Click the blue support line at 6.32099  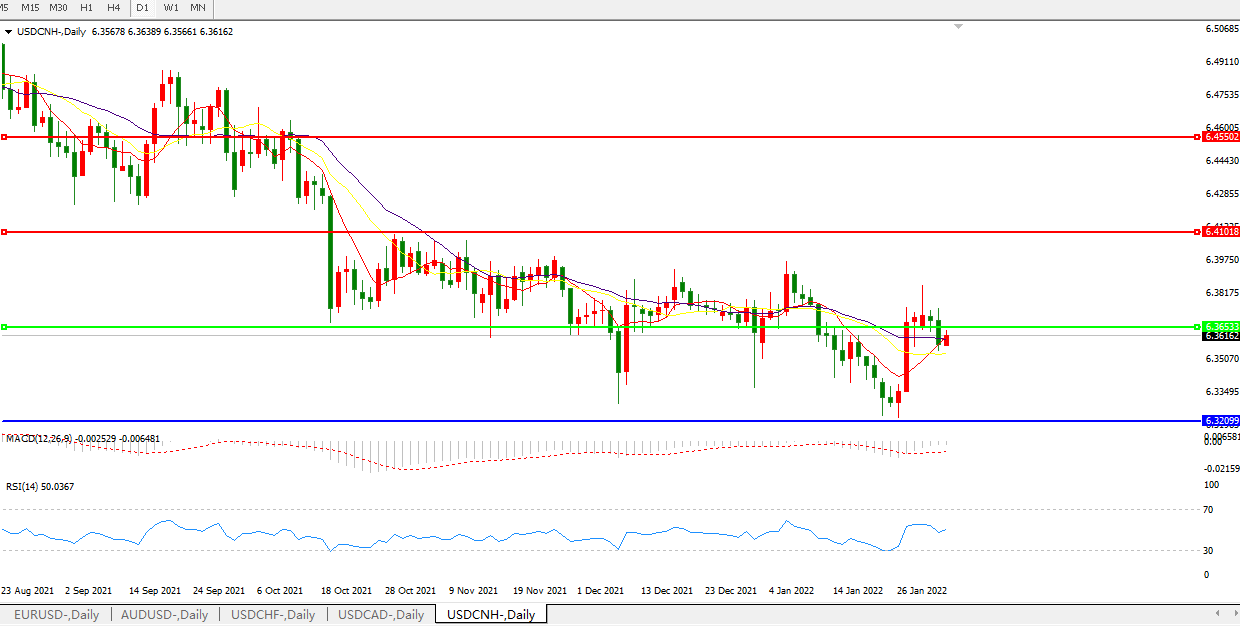coord(600,421)
